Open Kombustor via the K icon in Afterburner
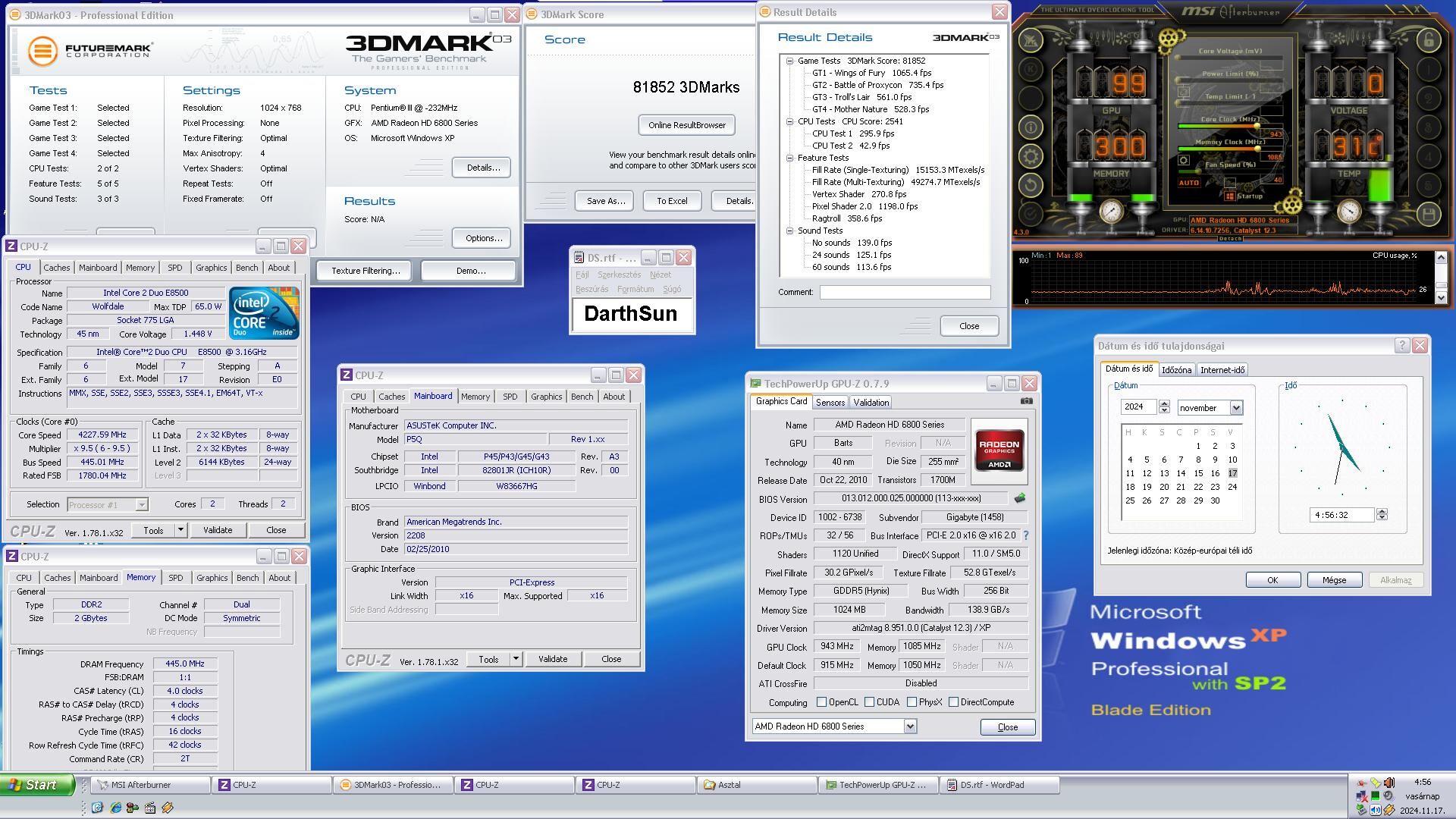Screen dimensions: 1456x819 coord(1030,69)
